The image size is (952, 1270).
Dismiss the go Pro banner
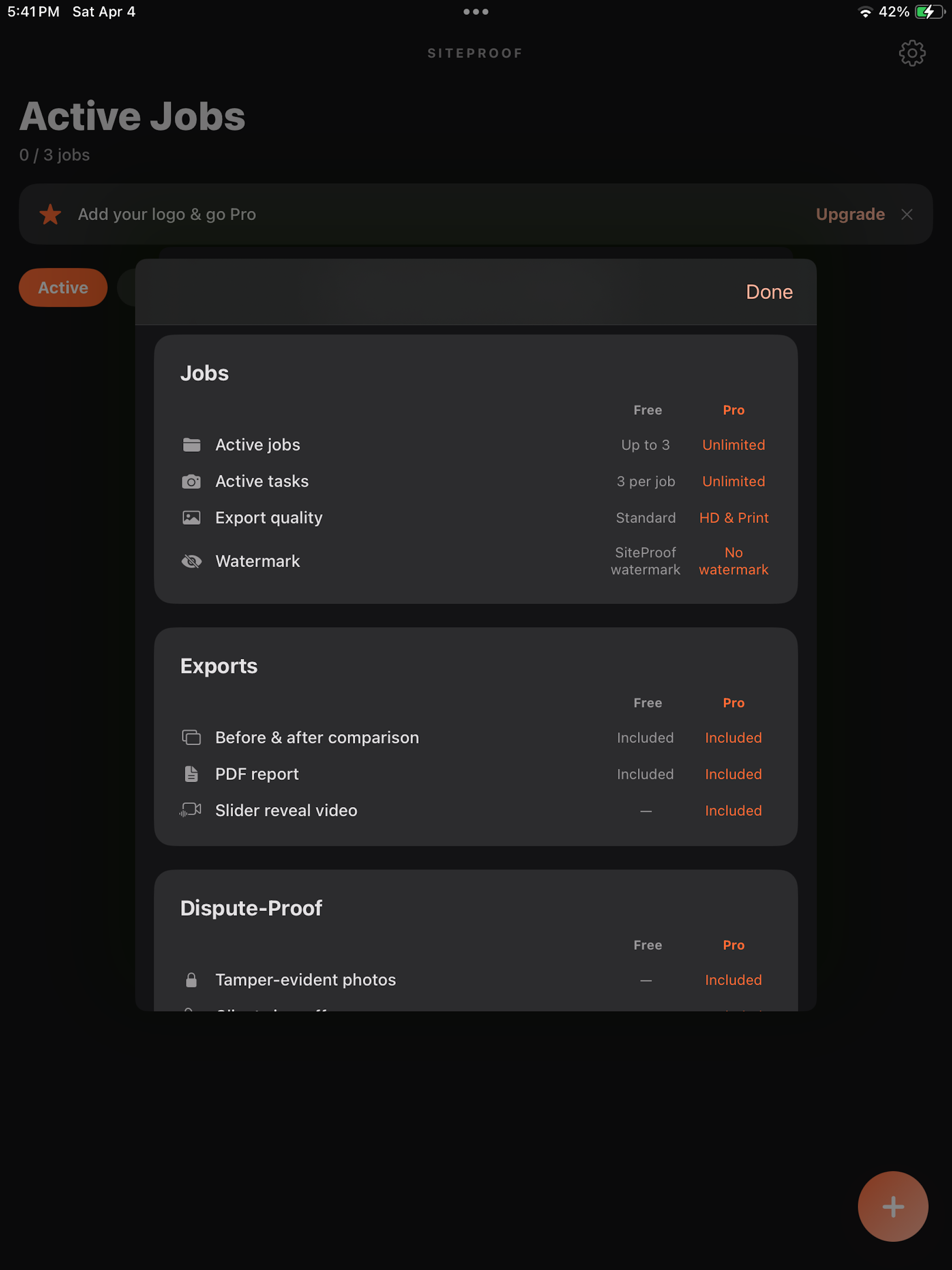[907, 214]
